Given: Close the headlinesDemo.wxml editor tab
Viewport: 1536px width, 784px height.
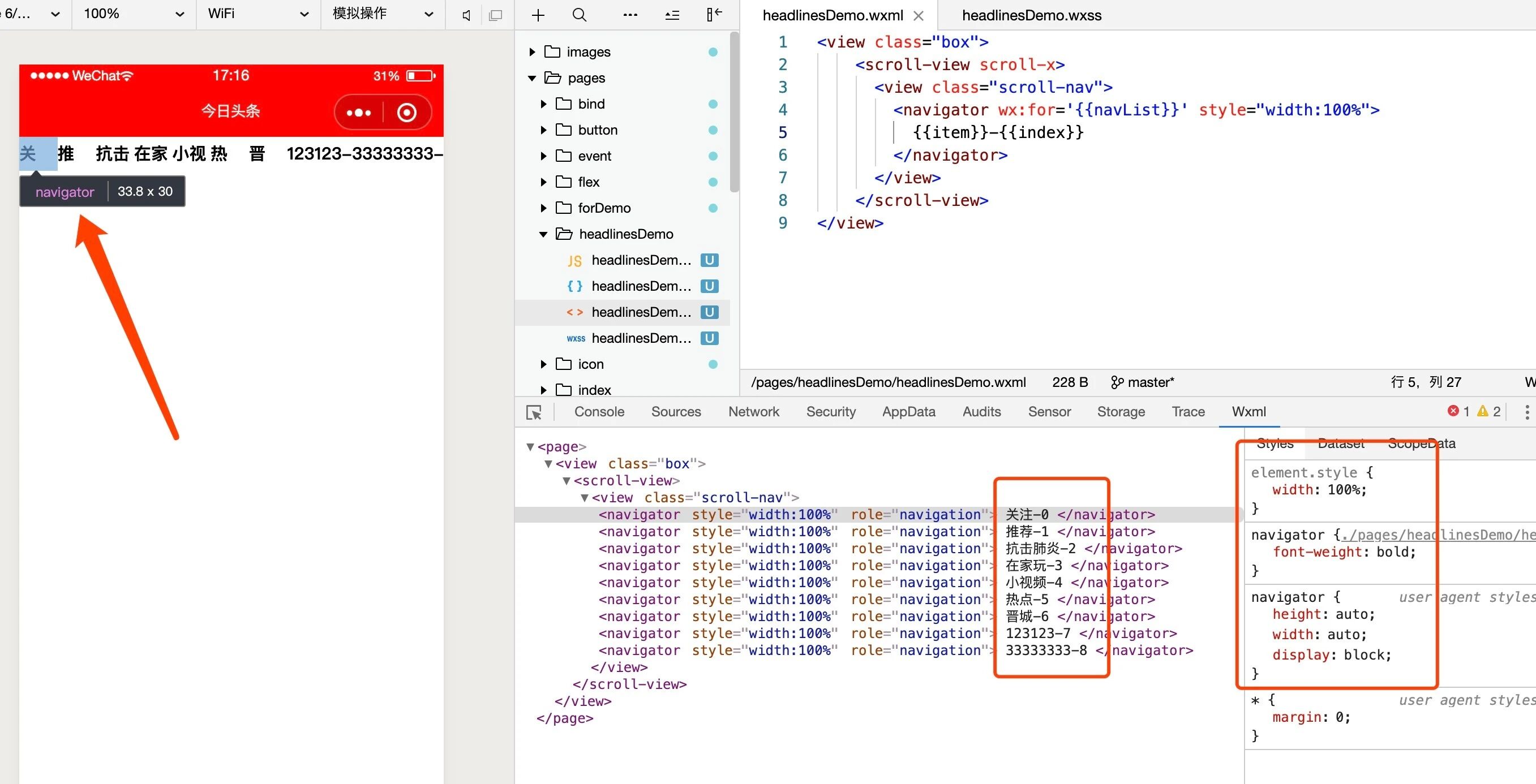Looking at the screenshot, I should coord(918,16).
